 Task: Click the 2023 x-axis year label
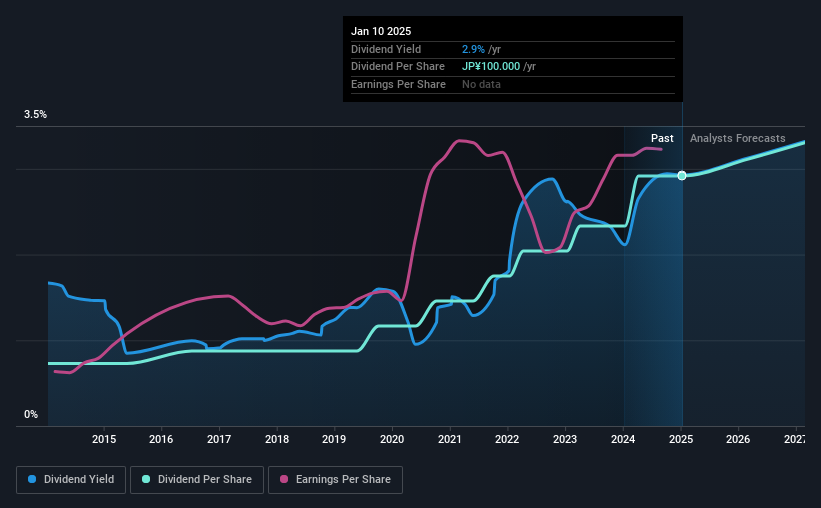click(x=565, y=439)
